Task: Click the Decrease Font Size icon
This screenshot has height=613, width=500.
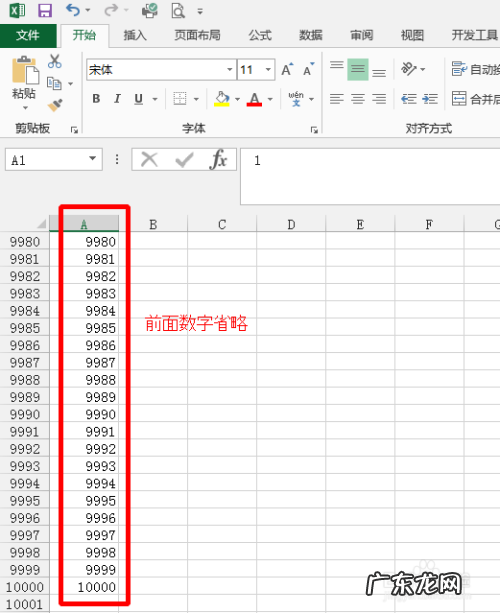Action: tap(308, 69)
